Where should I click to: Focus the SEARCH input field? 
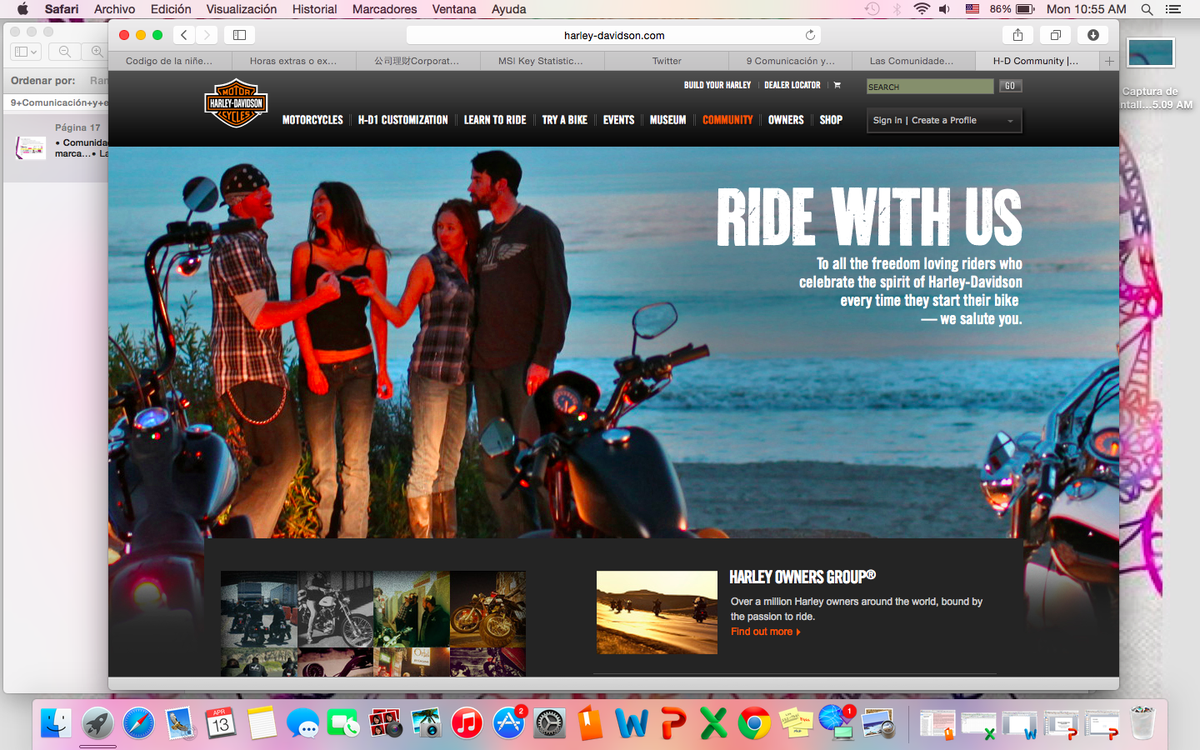[930, 87]
